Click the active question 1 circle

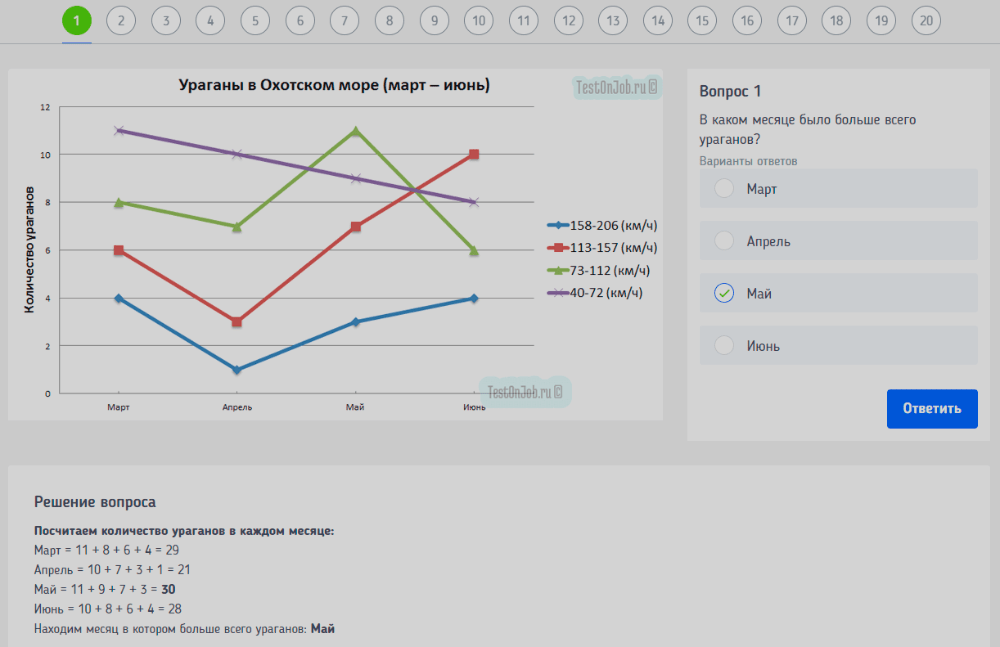click(x=76, y=21)
